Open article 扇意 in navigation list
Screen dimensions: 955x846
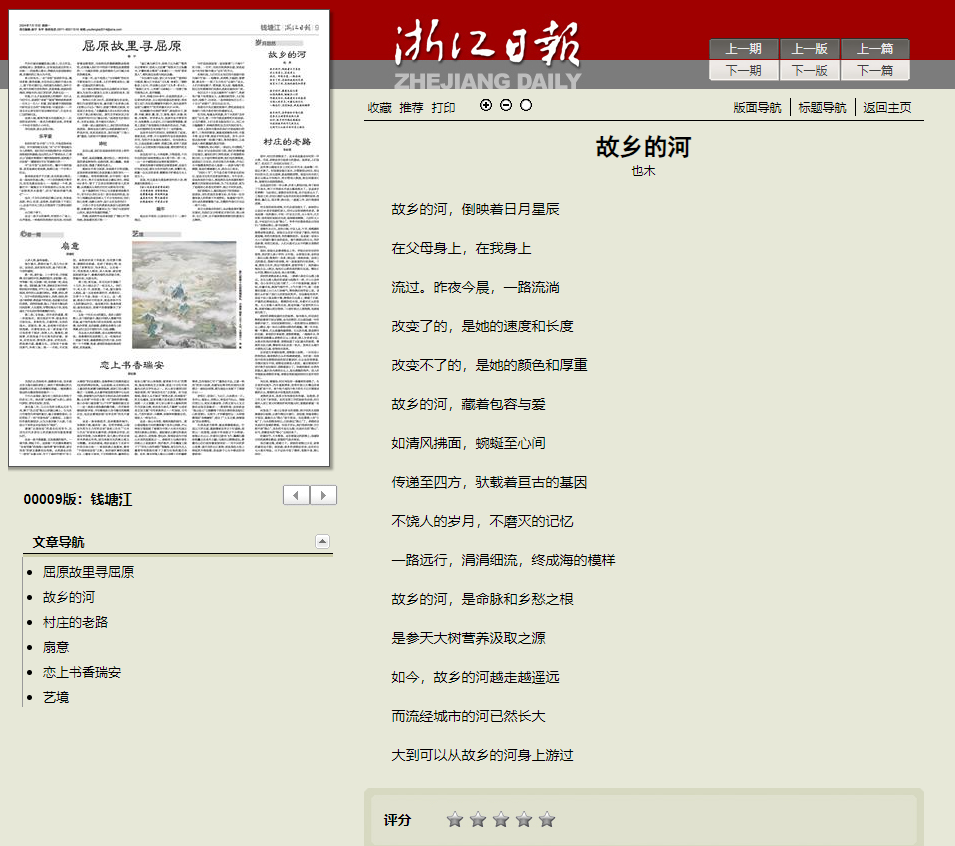56,647
